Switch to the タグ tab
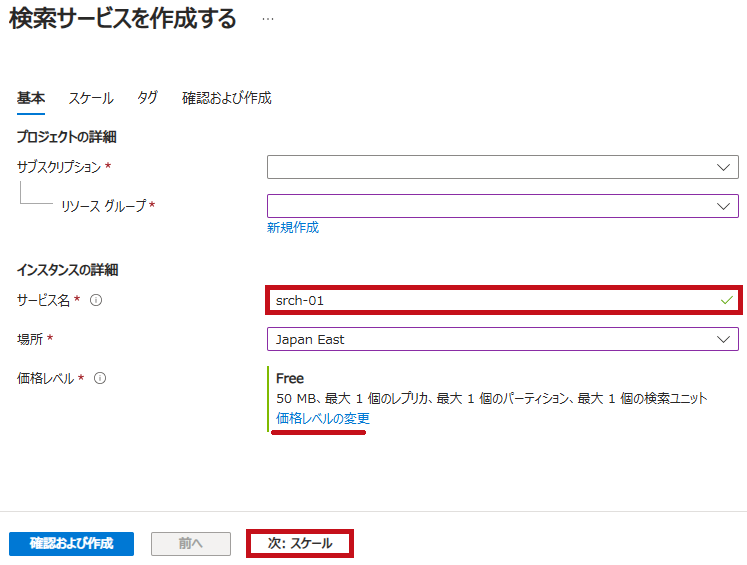This screenshot has height=565, width=747. pyautogui.click(x=148, y=98)
